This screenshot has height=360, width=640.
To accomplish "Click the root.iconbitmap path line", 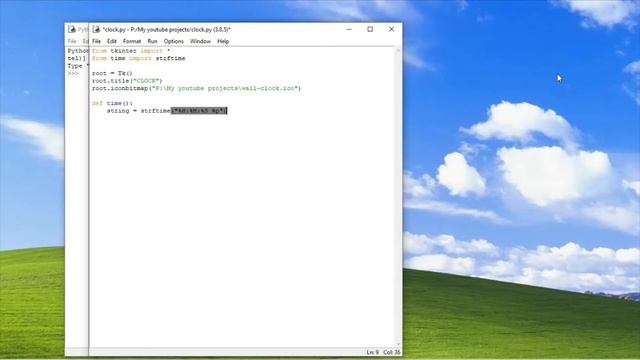I will pyautogui.click(x=196, y=88).
